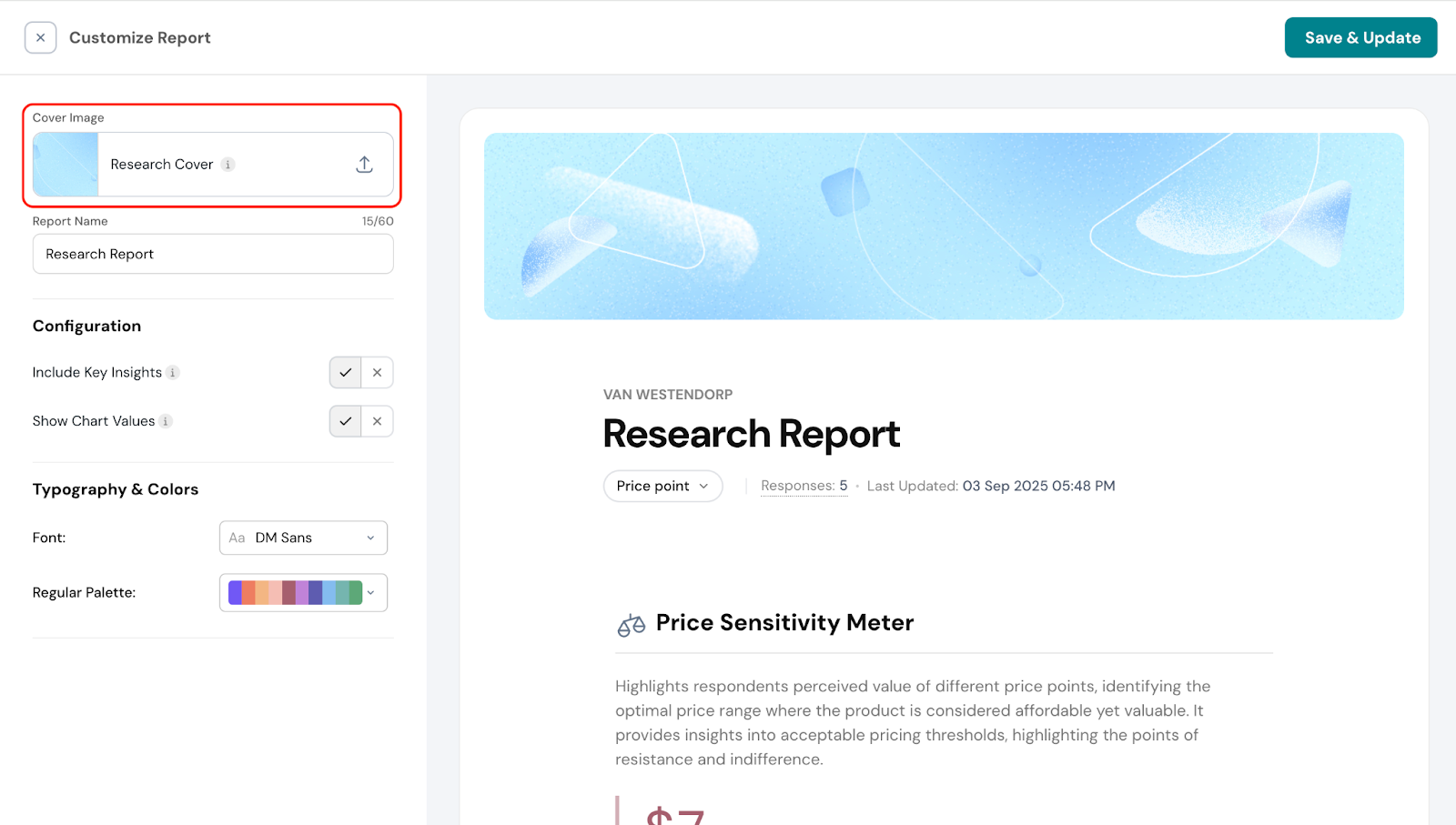Image resolution: width=1456 pixels, height=825 pixels.
Task: Click the Save & Update button
Action: point(1360,38)
